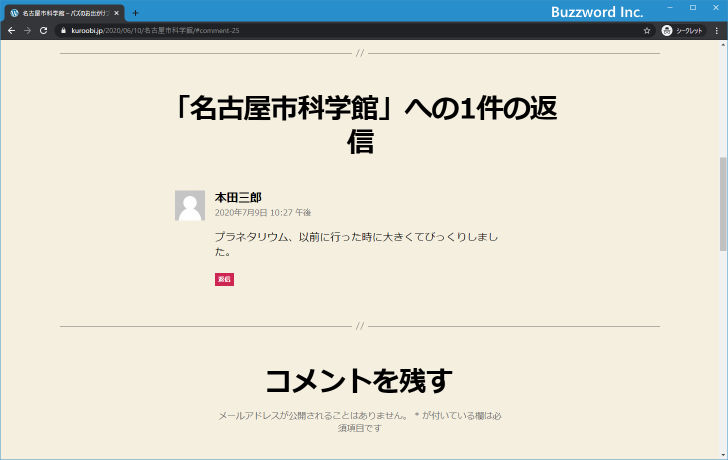Click the gray avatar of 本田三郎

190,205
